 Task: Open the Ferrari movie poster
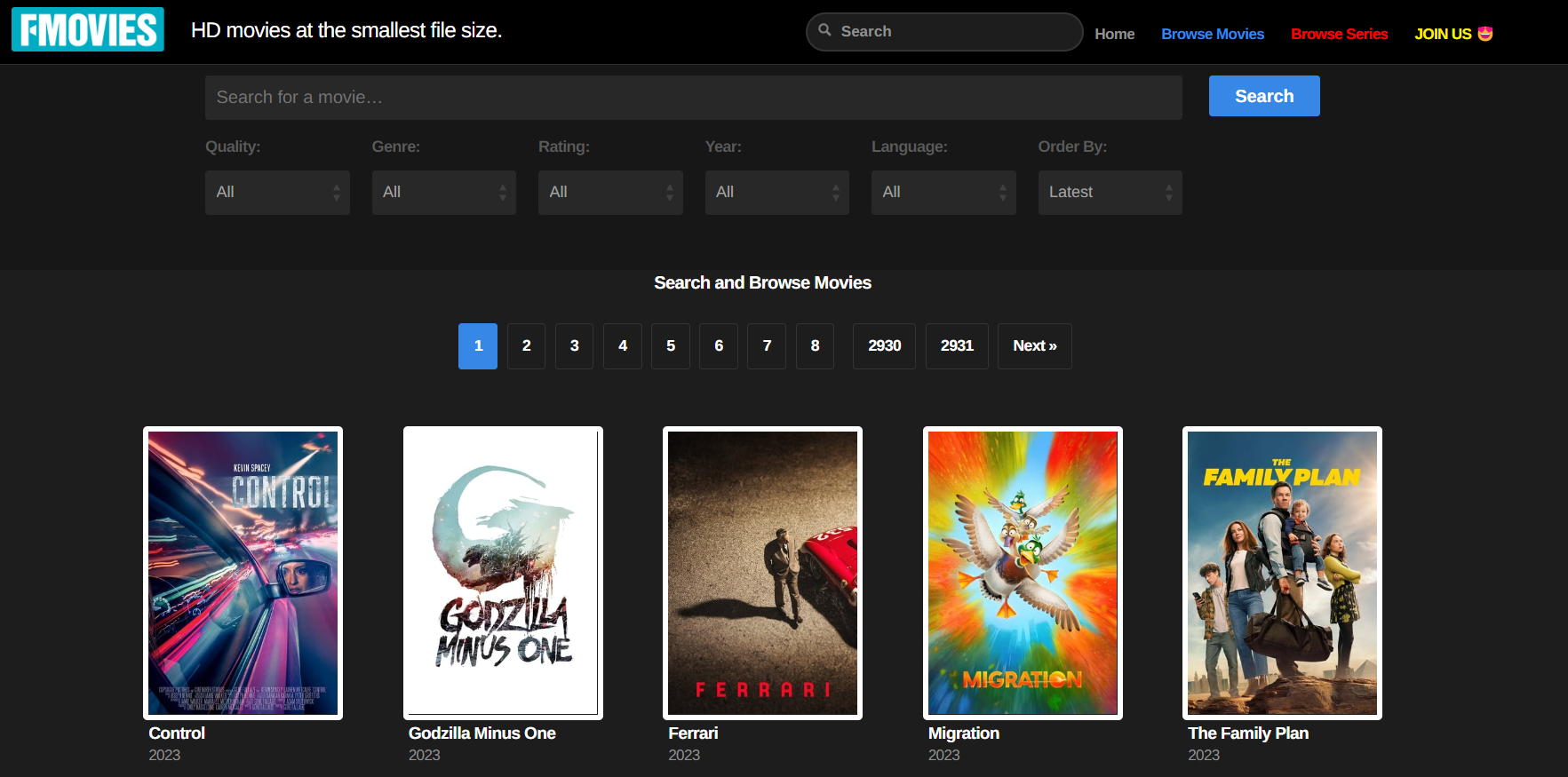[x=762, y=573]
